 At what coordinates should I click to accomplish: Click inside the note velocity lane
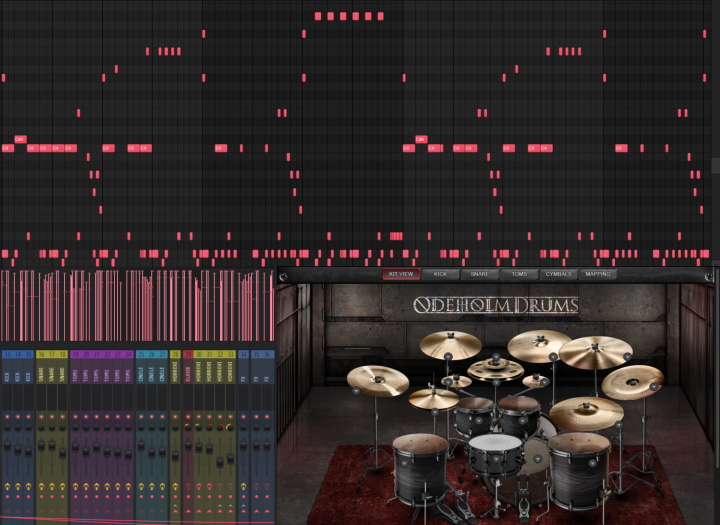click(138, 305)
